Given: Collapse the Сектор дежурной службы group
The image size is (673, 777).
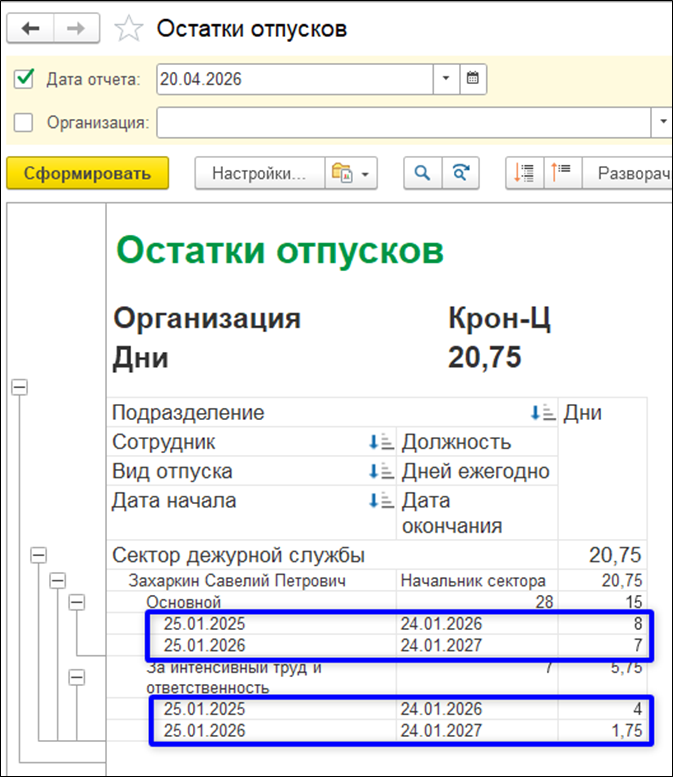Looking at the screenshot, I should click(x=39, y=555).
